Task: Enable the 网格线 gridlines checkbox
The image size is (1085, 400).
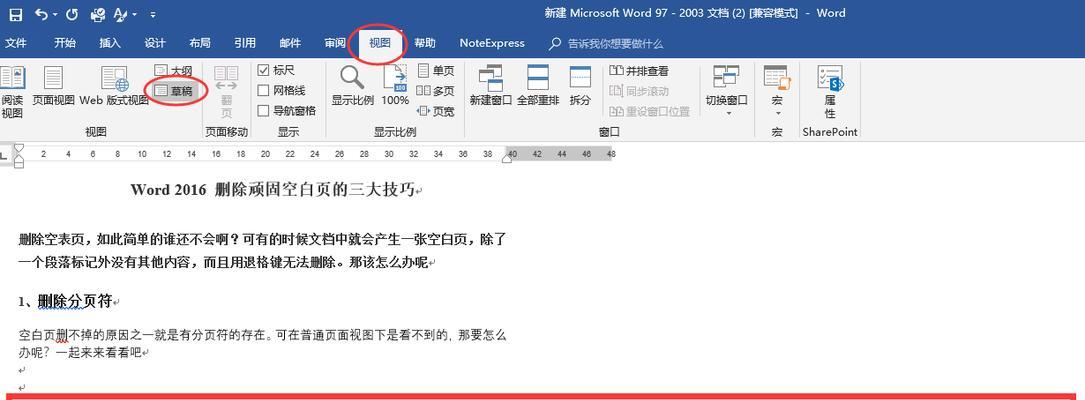Action: 282,91
